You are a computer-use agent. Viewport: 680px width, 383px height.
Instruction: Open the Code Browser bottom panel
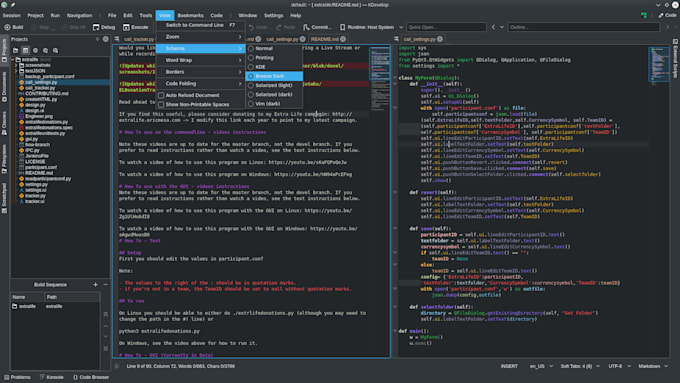pos(91,377)
